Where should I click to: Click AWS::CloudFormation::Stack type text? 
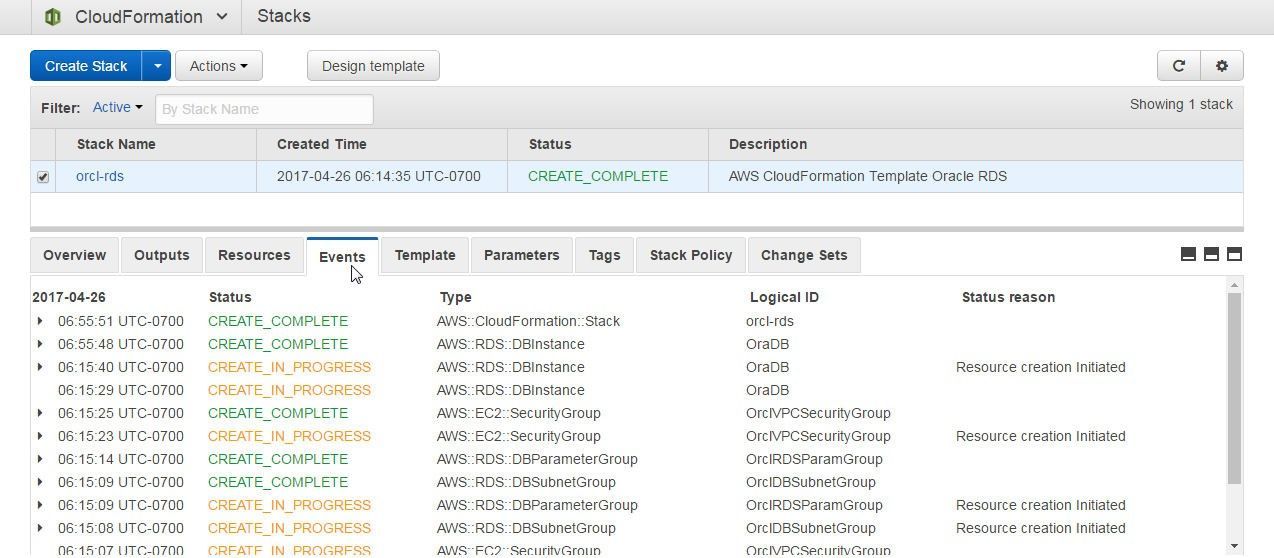click(528, 321)
